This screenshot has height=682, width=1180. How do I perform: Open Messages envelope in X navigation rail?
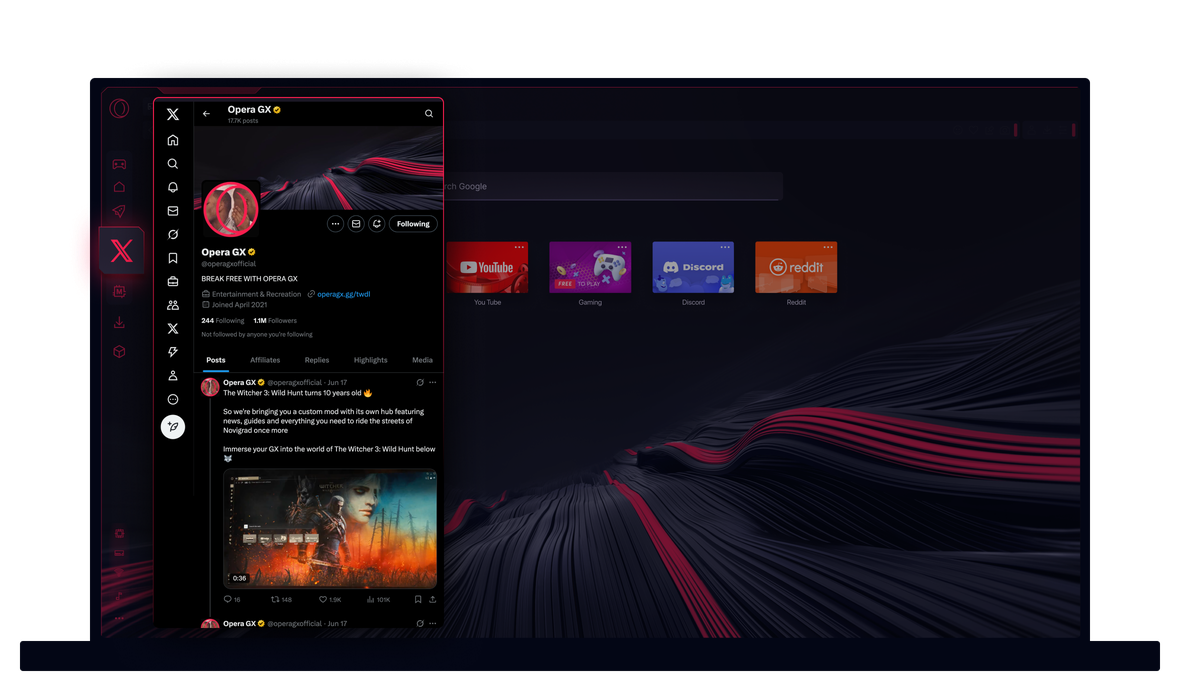click(172, 211)
